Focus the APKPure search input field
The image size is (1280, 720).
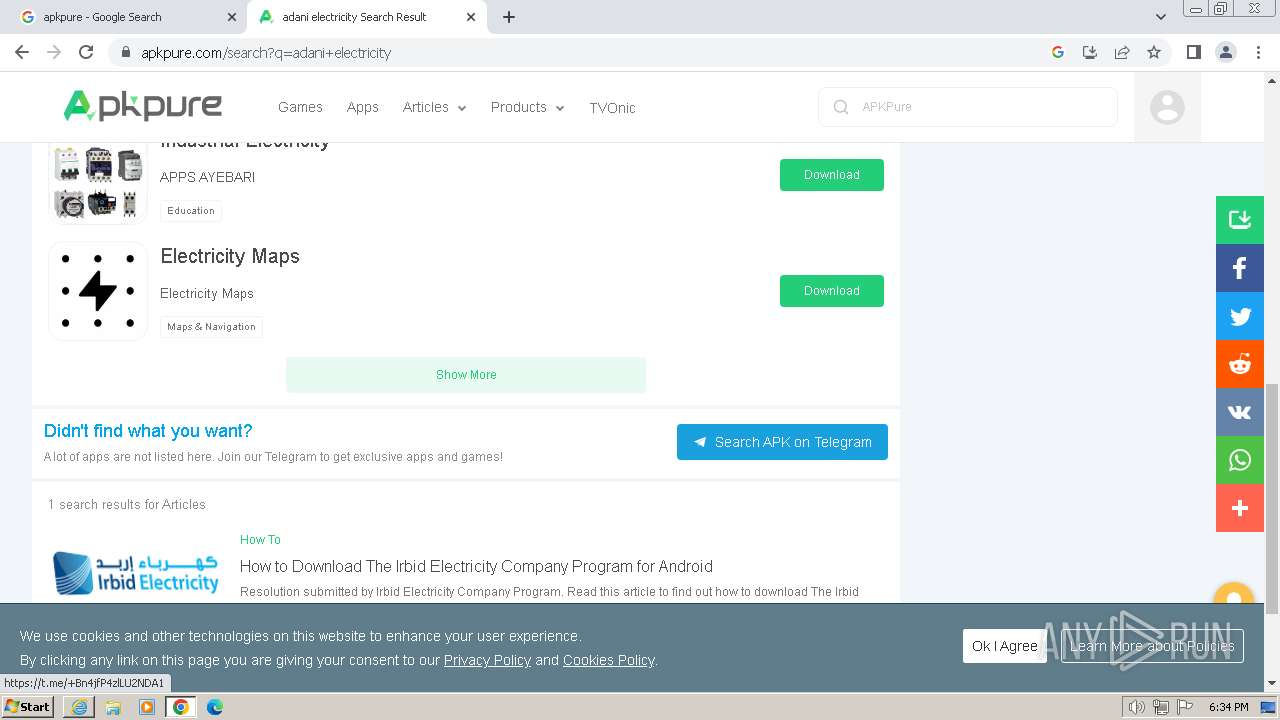[968, 107]
